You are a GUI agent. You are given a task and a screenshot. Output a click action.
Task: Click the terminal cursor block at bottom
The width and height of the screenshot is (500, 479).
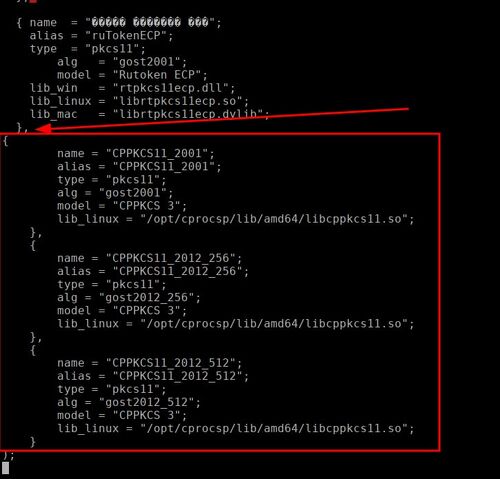pyautogui.click(x=6, y=468)
